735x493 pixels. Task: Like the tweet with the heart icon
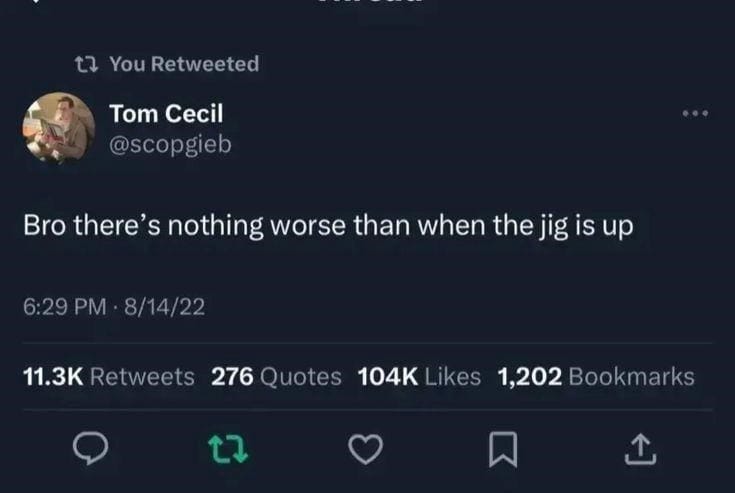point(366,449)
